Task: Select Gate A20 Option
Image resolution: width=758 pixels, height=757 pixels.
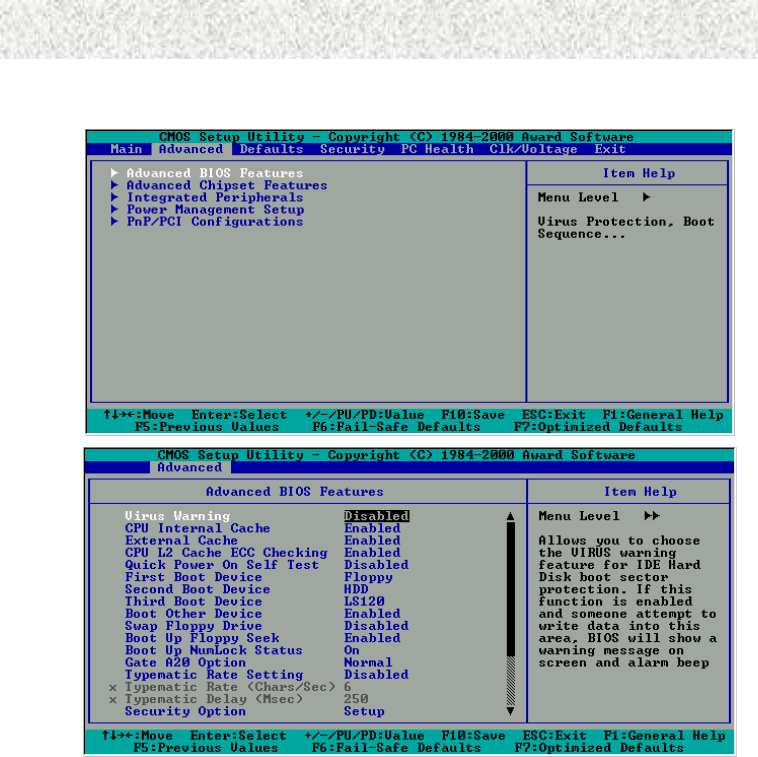Action: coord(185,662)
